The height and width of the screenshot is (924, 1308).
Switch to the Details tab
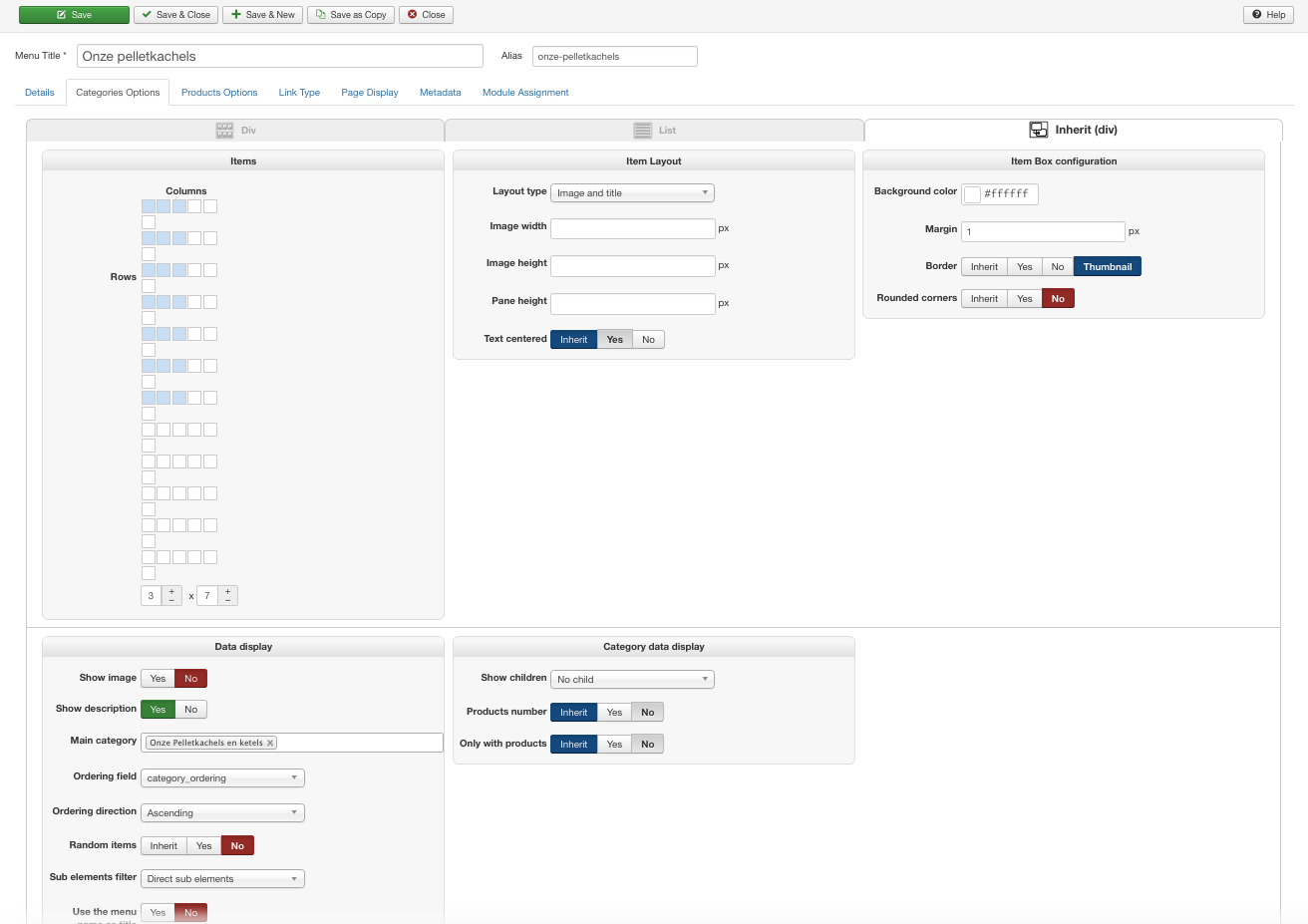point(40,93)
